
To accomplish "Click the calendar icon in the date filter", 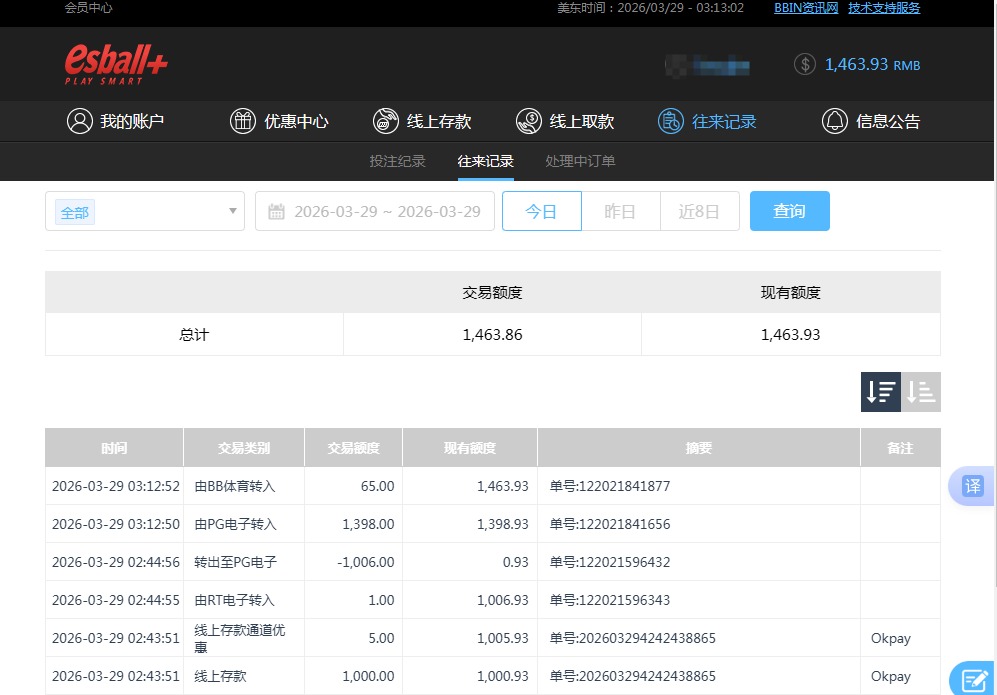I will point(288,211).
